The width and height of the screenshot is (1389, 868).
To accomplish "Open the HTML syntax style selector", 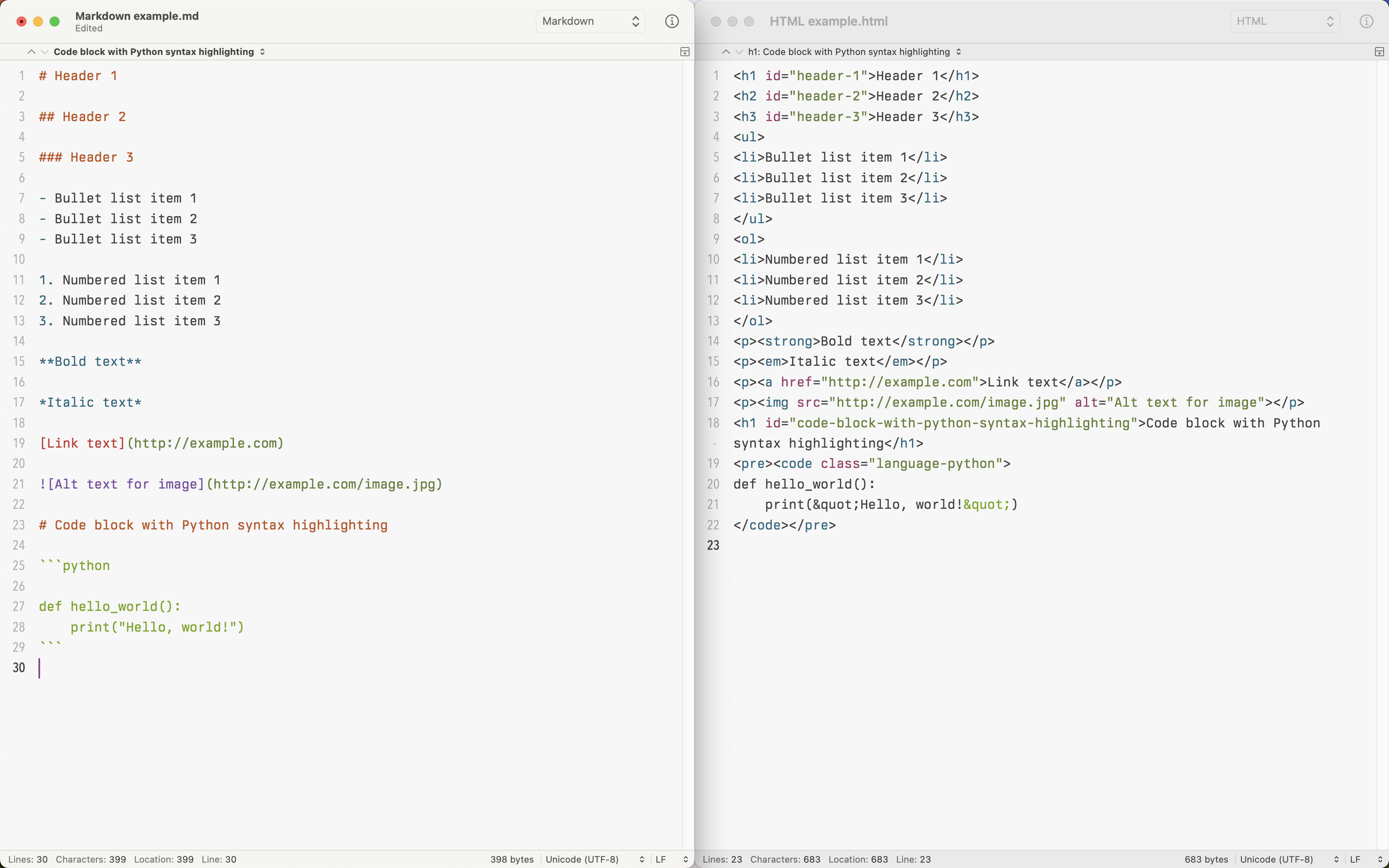I will coord(1284,21).
